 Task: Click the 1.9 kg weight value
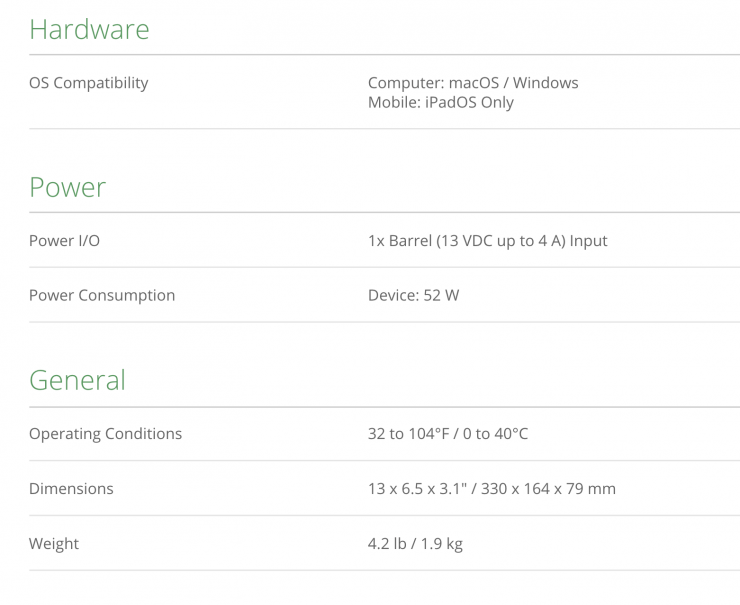click(x=441, y=544)
